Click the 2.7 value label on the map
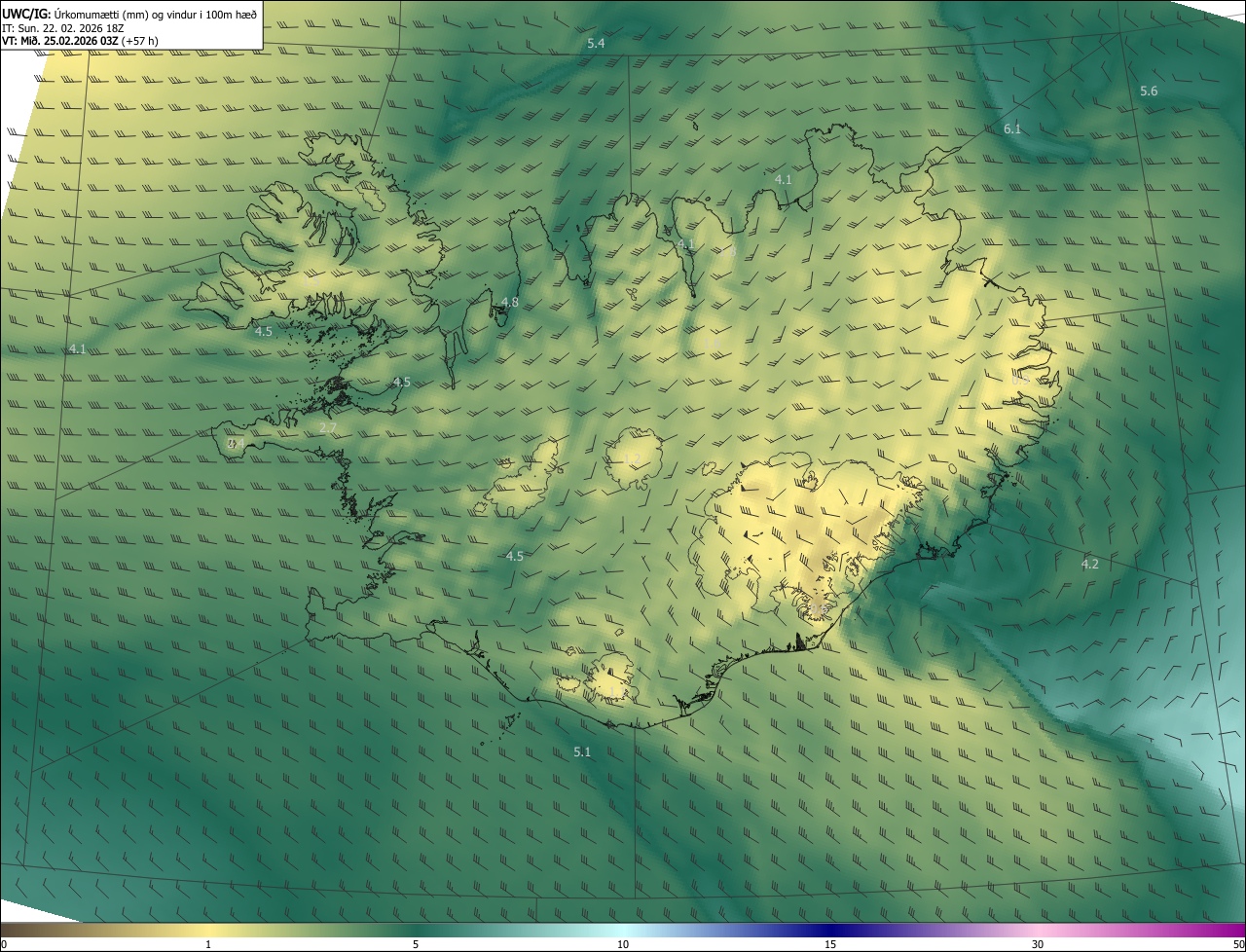Viewport: 1246px width, 952px height. [328, 427]
